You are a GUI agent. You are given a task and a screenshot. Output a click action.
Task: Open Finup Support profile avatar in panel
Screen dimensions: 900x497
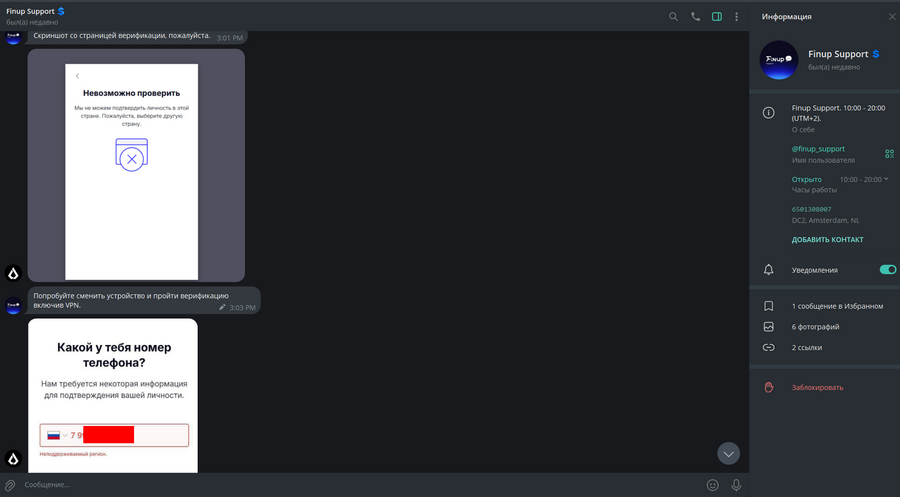tap(779, 60)
